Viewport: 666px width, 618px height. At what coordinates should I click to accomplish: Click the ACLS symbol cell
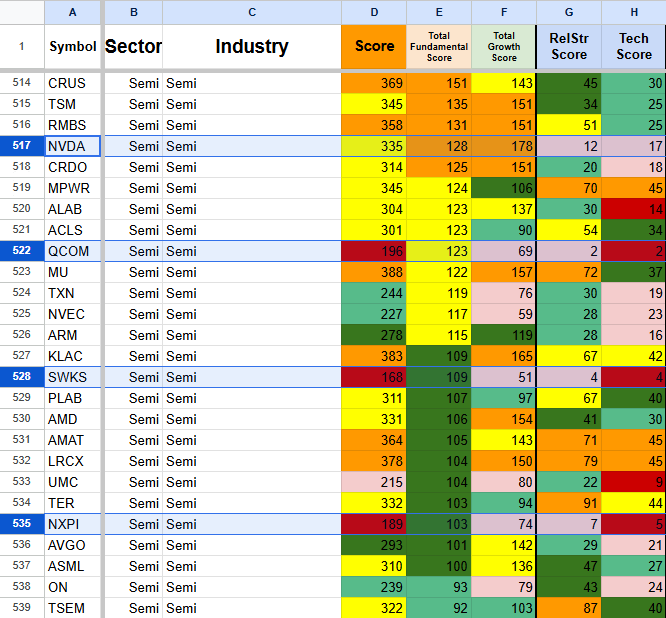coord(73,230)
